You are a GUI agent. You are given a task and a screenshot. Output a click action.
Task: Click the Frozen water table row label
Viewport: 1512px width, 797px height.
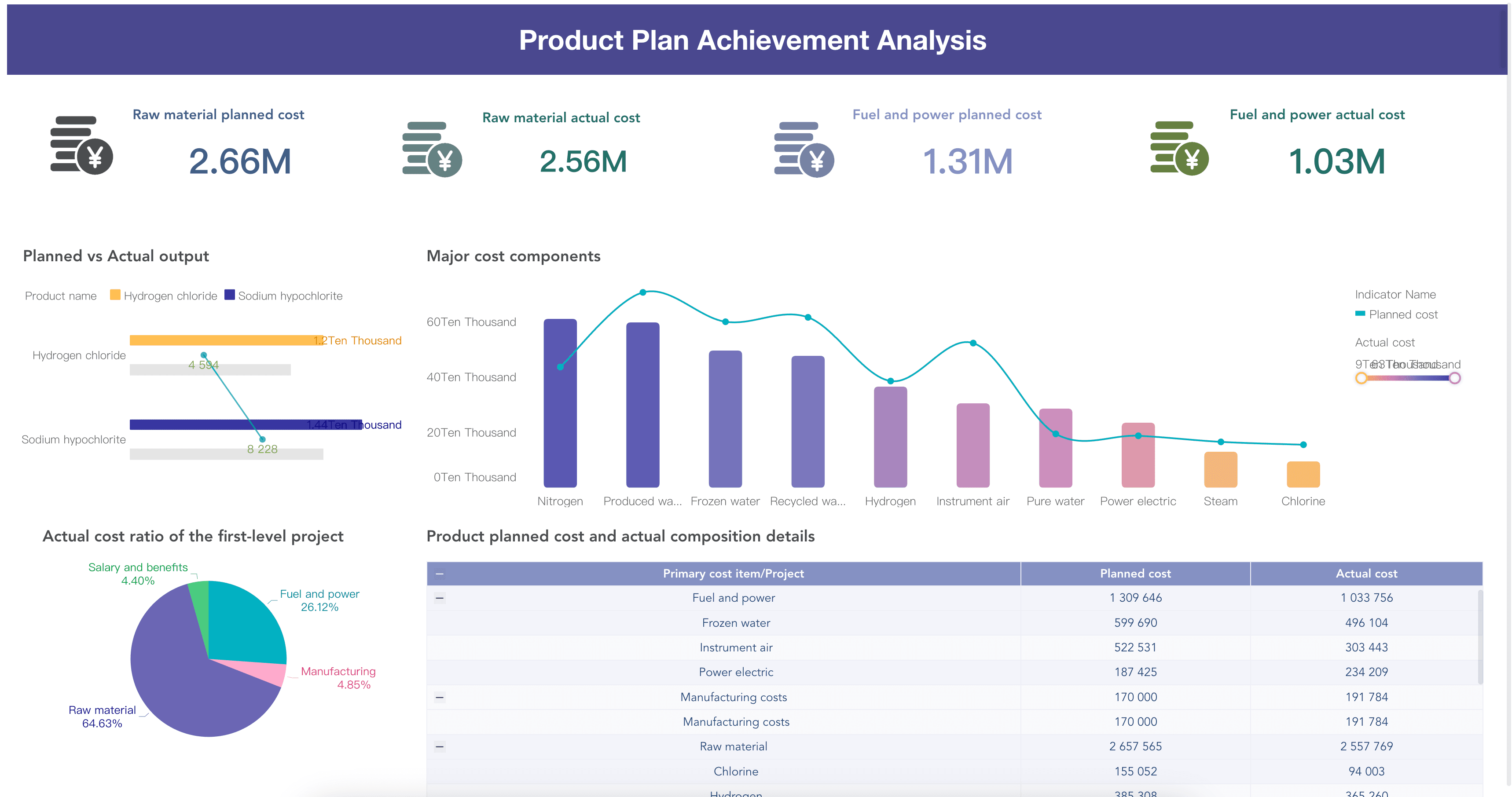(735, 623)
